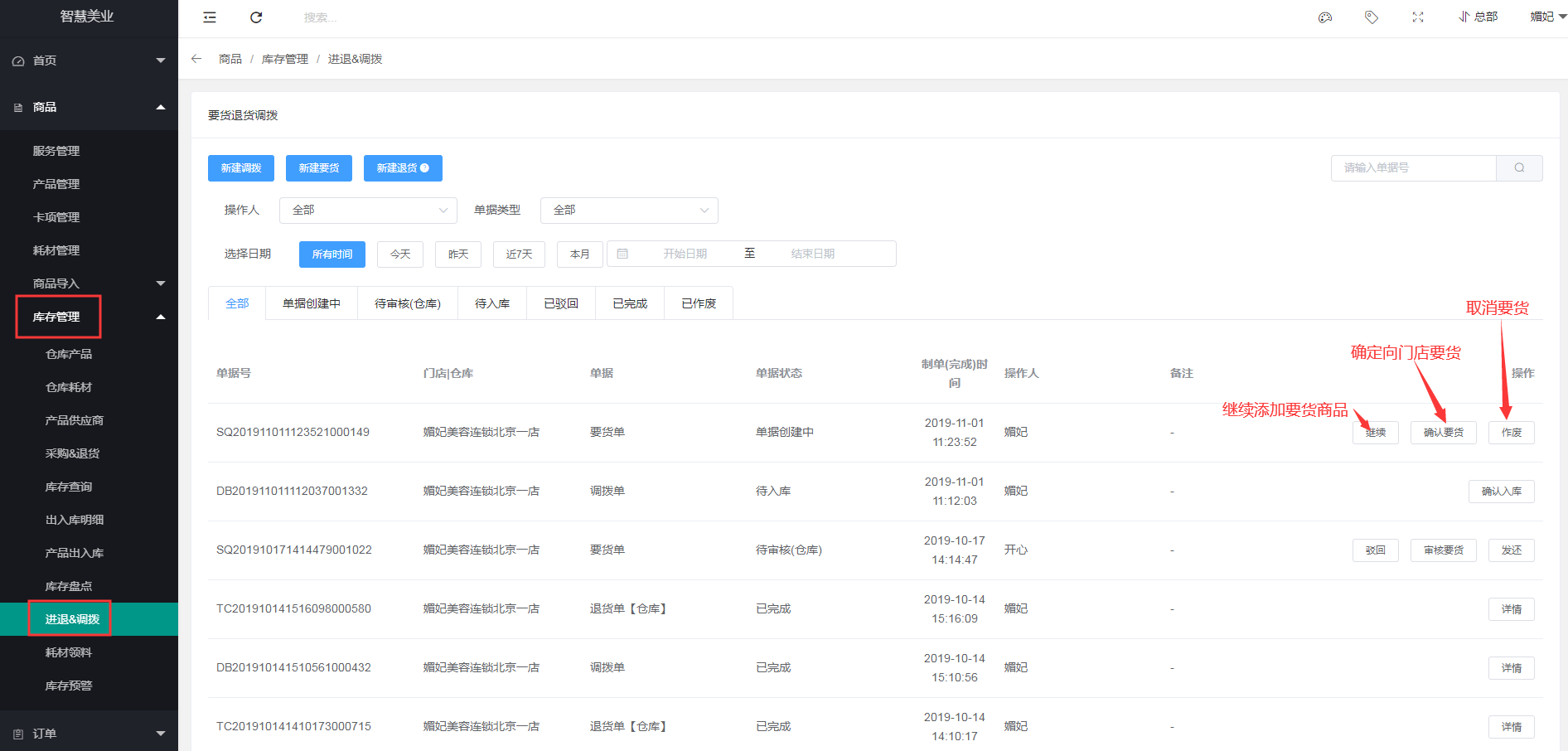
Task: Click the 订单 icon in sidebar
Action: coord(18,734)
